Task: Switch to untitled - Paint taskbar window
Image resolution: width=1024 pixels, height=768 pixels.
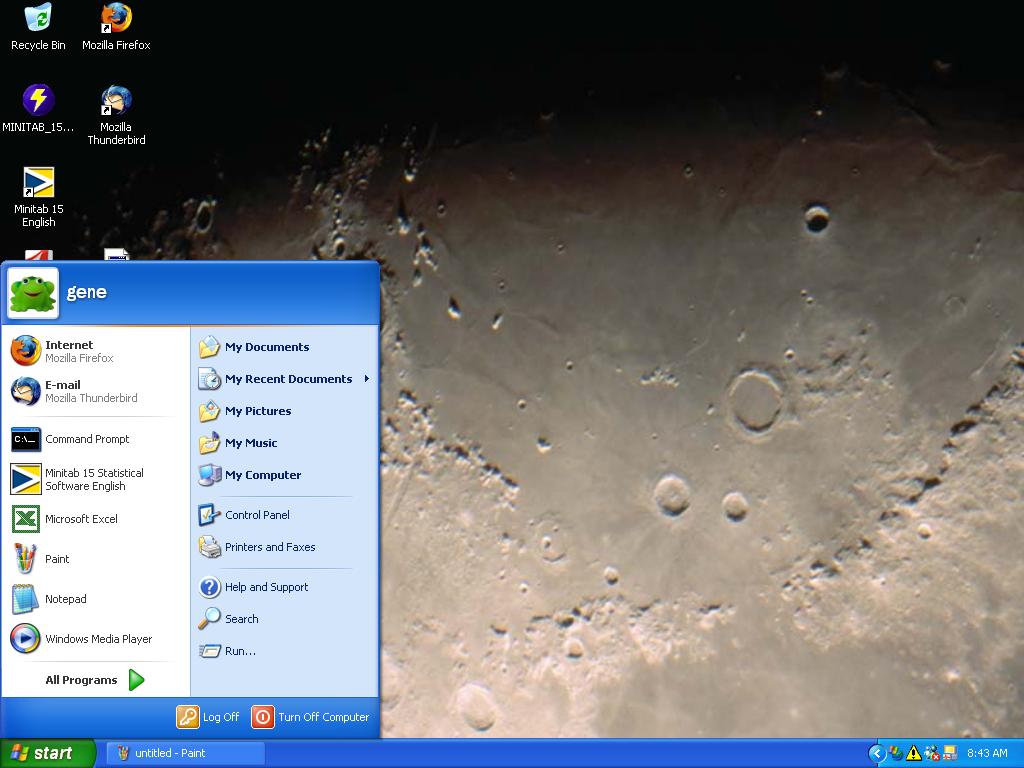Action: tap(185, 753)
